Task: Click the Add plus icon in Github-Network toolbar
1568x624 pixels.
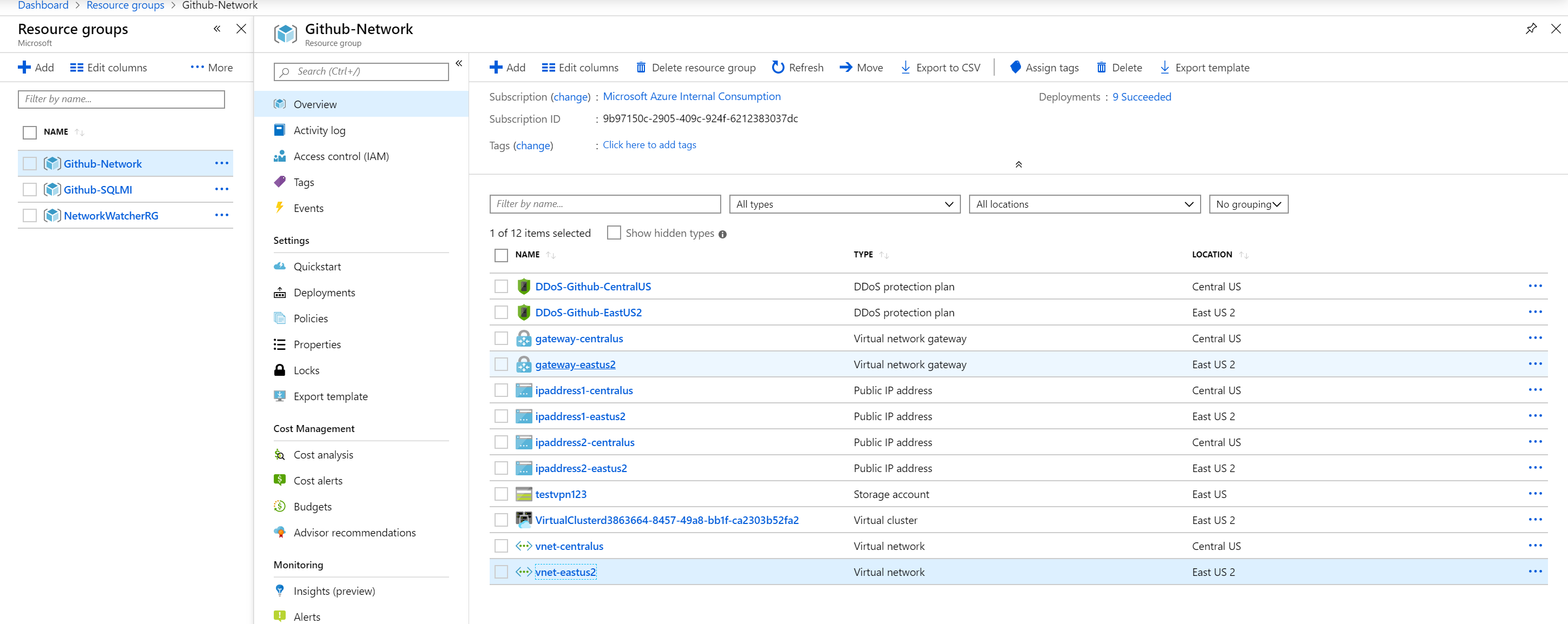Action: [x=496, y=68]
